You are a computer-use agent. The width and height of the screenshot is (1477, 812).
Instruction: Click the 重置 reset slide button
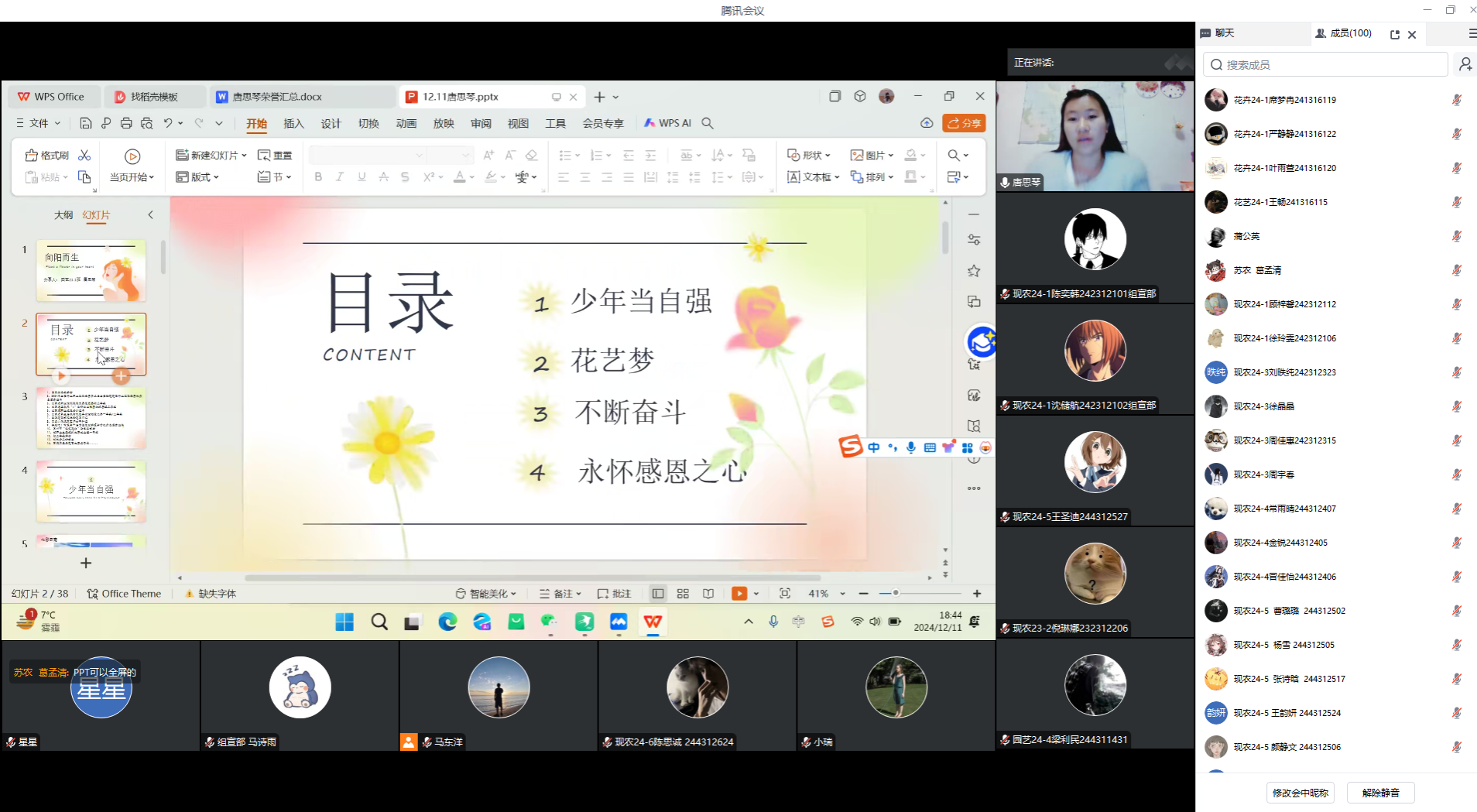point(275,156)
